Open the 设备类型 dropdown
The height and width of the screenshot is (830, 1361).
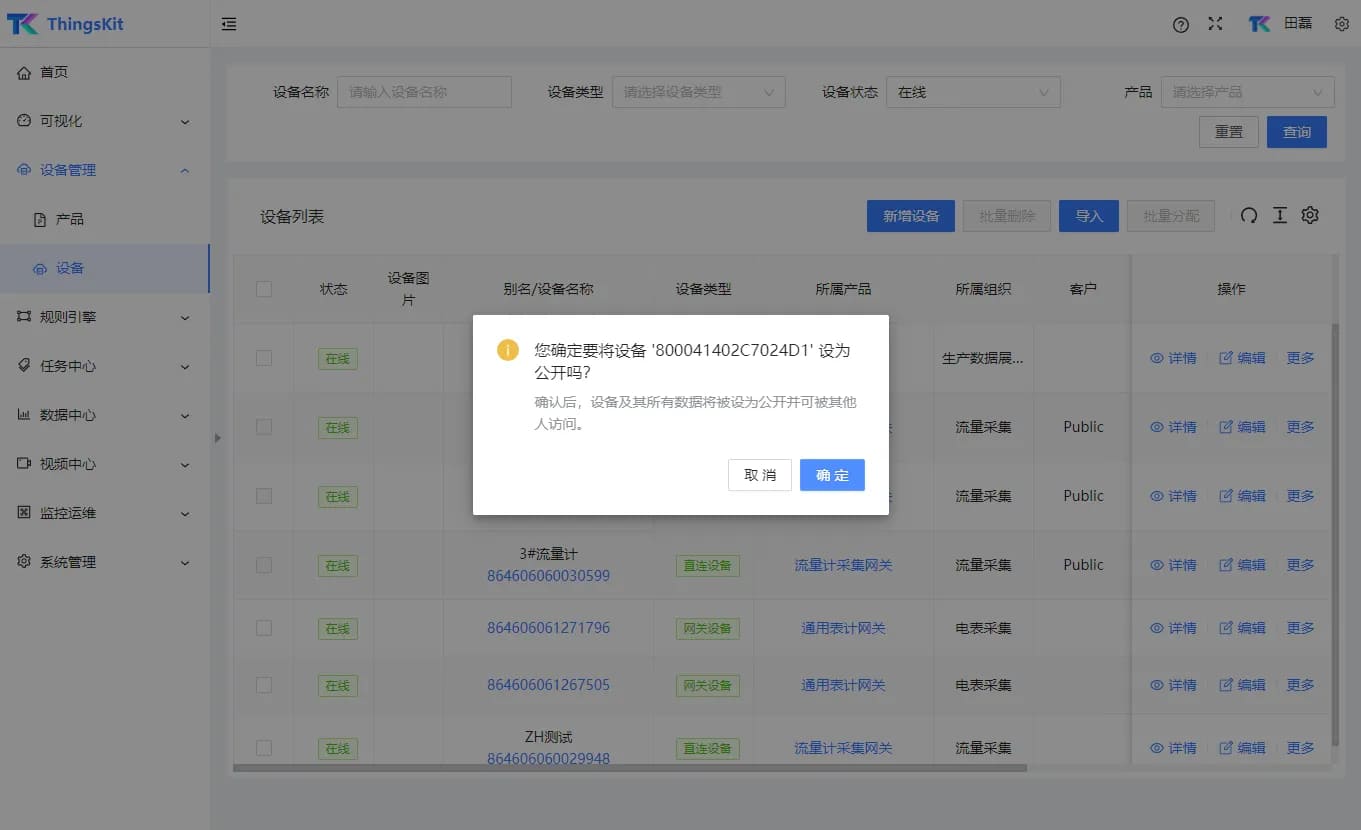tap(699, 91)
